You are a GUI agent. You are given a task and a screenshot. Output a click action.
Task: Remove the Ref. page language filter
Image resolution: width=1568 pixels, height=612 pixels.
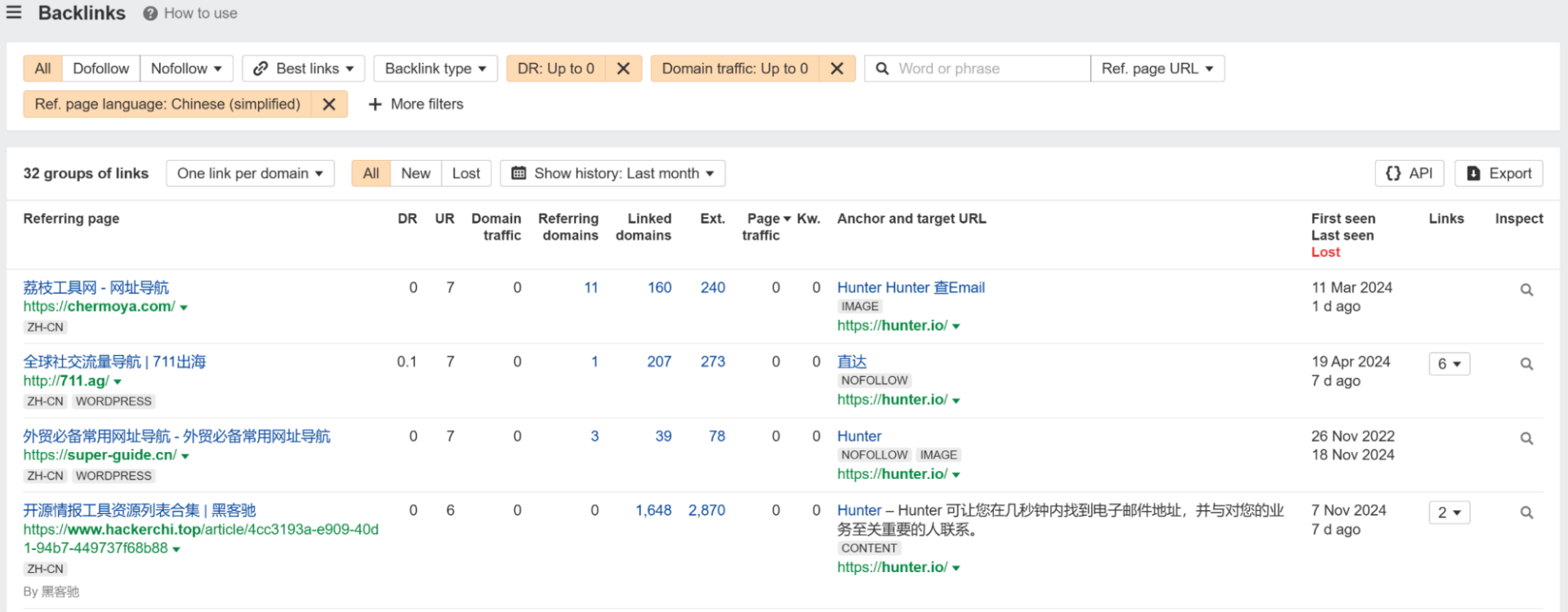329,104
